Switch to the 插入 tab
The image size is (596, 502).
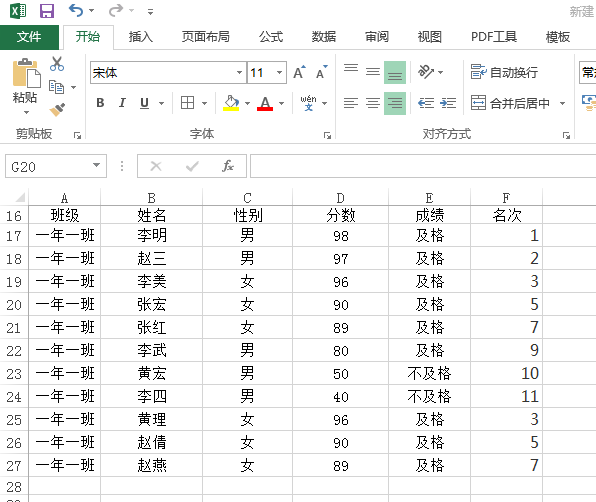(x=141, y=37)
